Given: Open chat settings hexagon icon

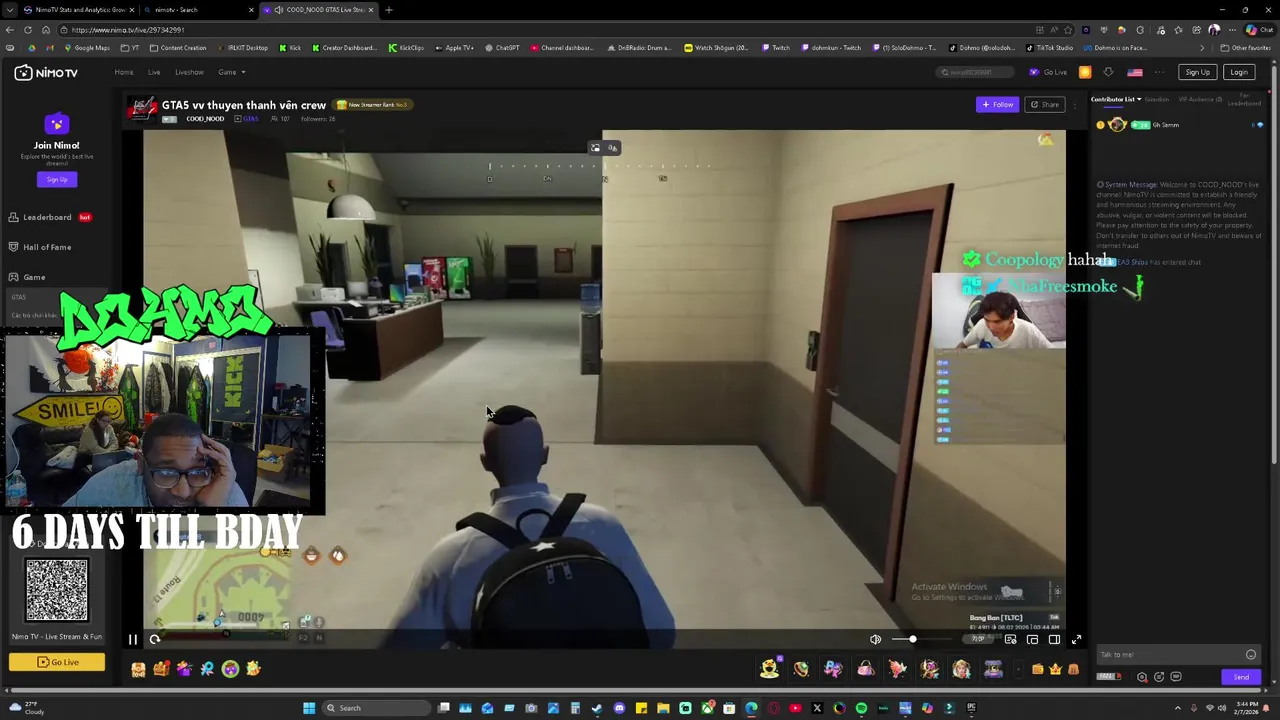Looking at the screenshot, I should tap(1142, 677).
